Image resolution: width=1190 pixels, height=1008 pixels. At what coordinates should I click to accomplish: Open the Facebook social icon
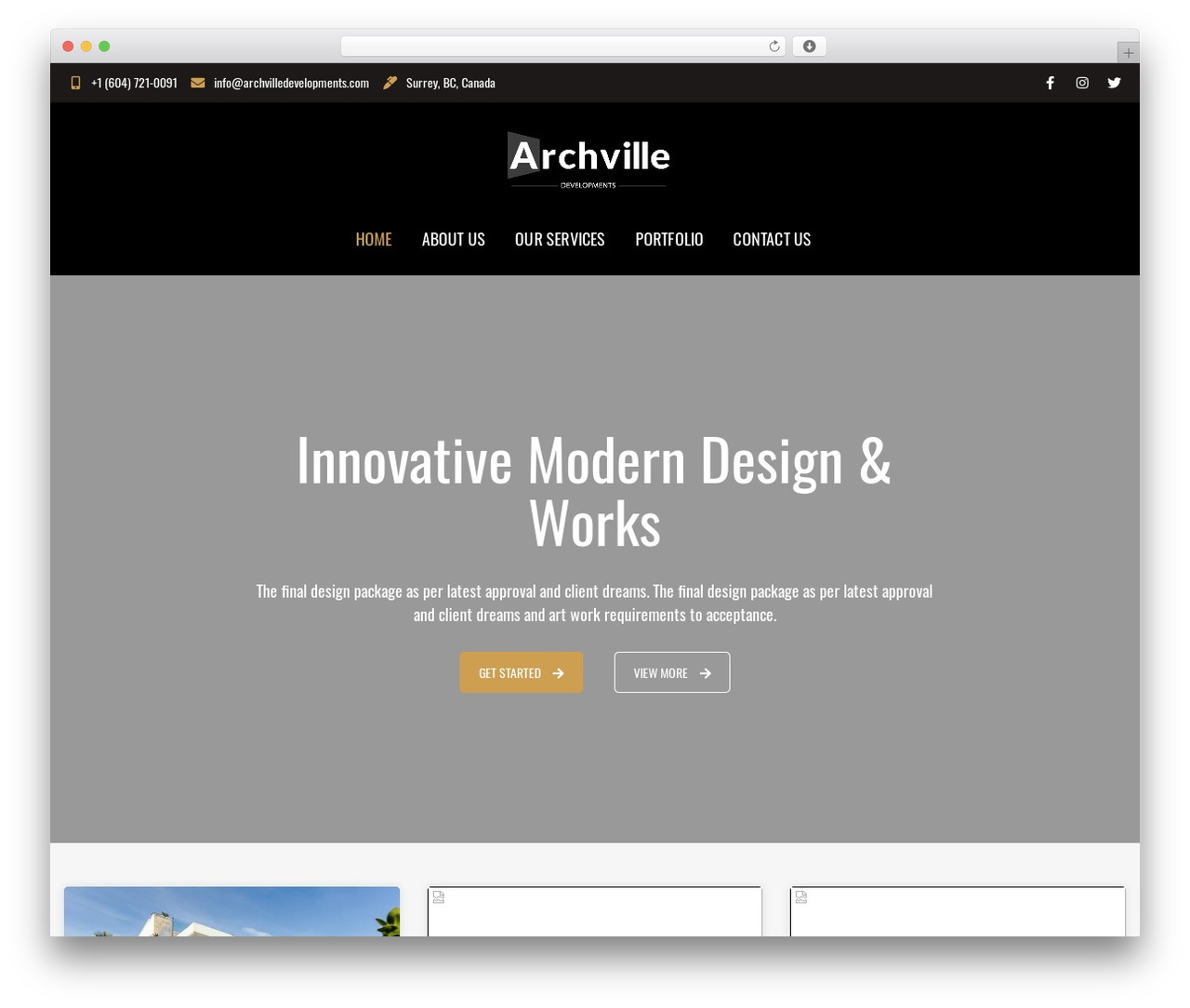[1050, 83]
